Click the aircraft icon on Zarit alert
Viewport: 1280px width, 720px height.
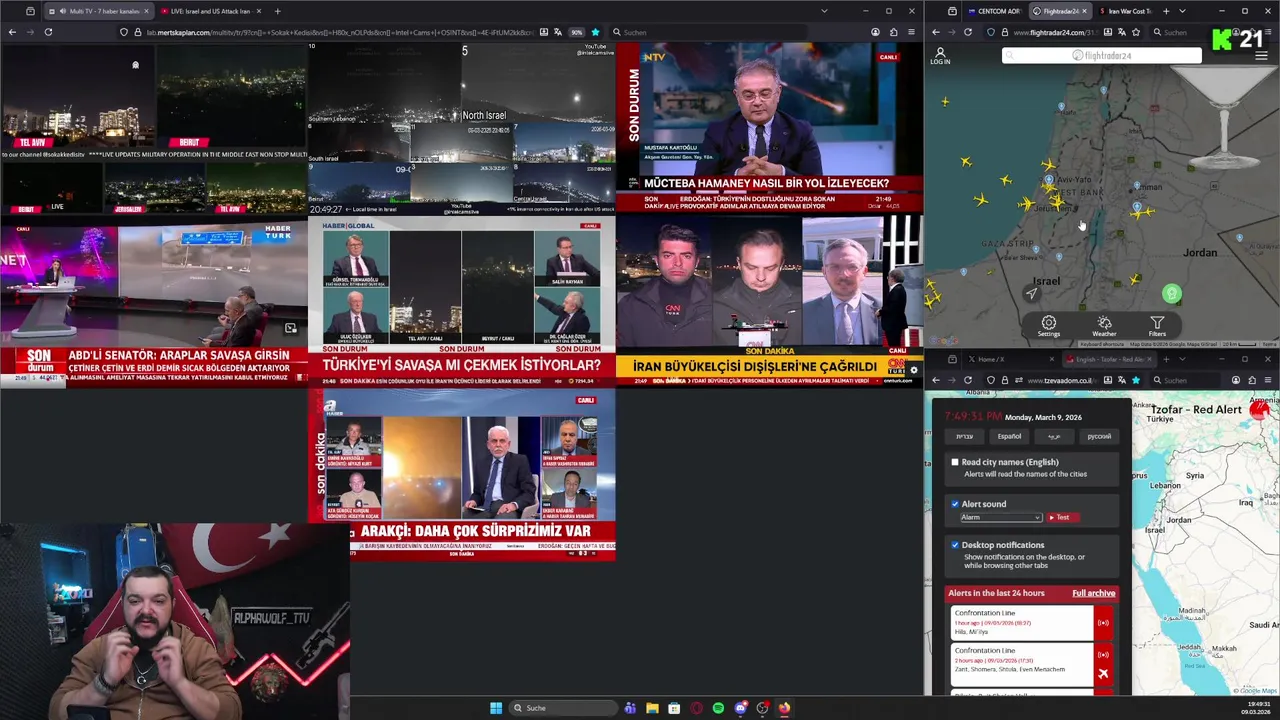point(1103,674)
